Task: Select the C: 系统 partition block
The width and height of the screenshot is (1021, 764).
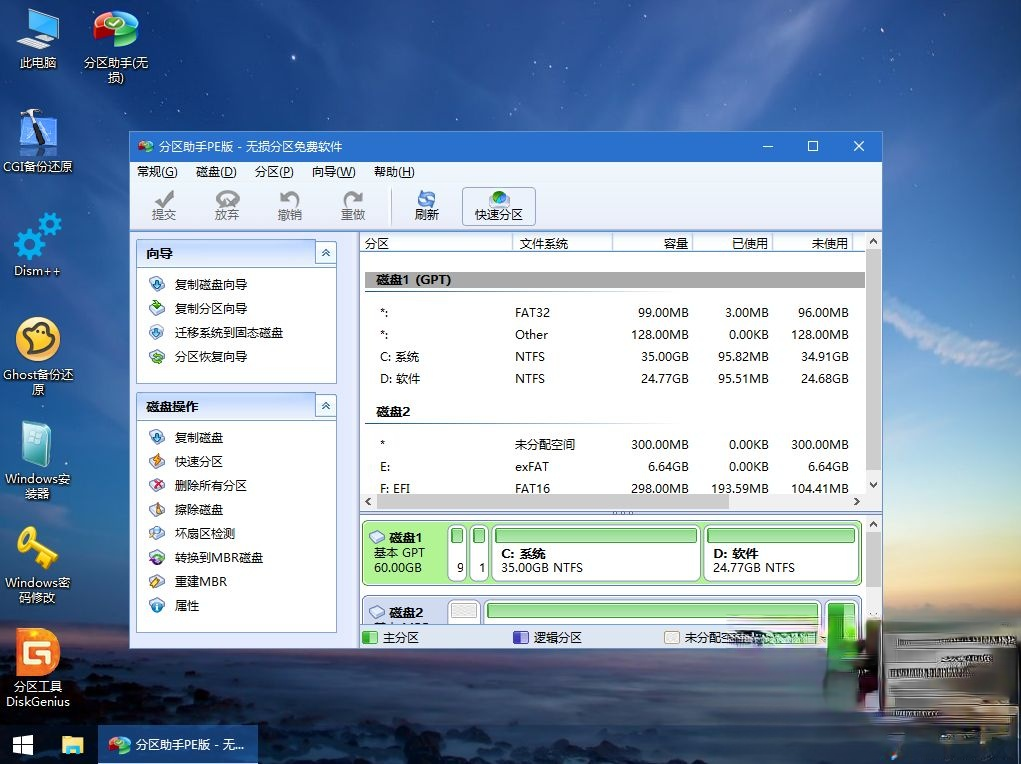Action: tap(595, 553)
